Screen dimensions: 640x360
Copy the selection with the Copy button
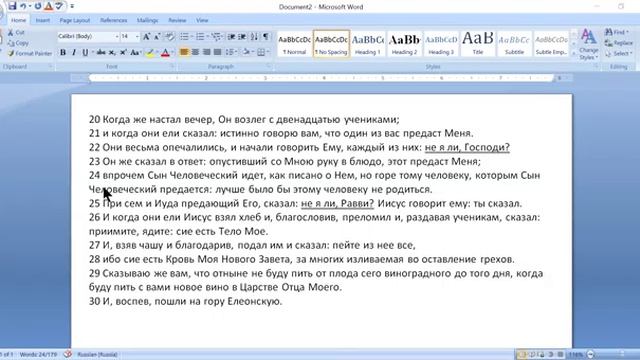point(18,43)
